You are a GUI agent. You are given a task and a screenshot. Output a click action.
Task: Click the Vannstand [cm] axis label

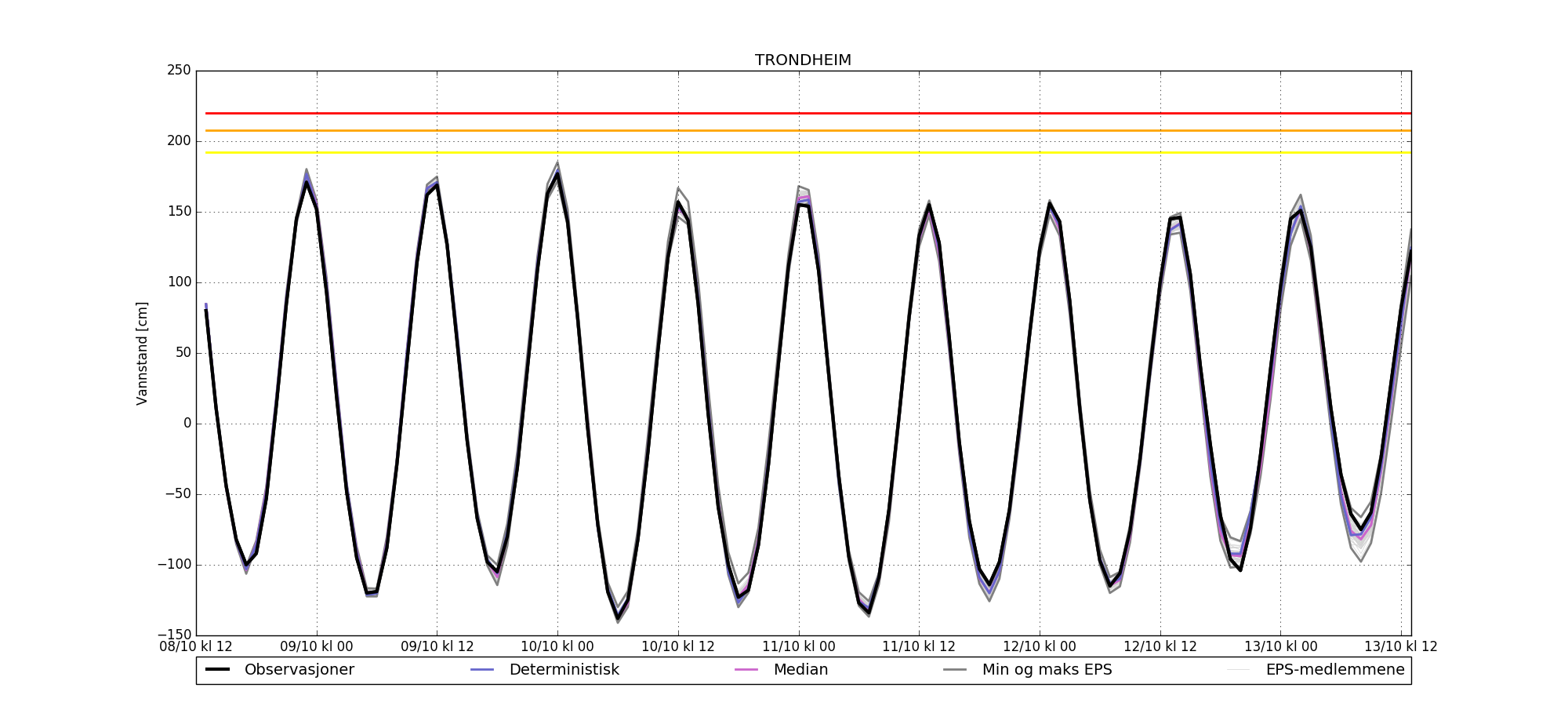[x=142, y=353]
